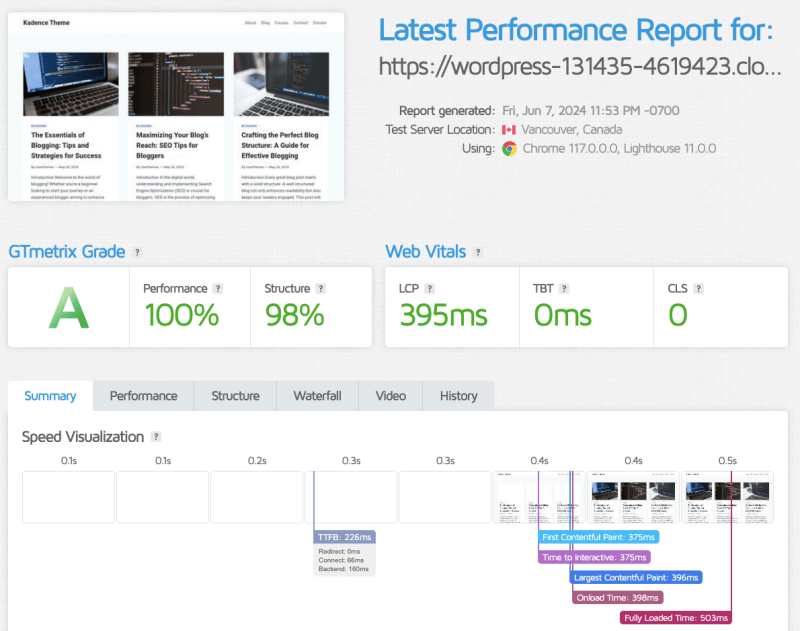The width and height of the screenshot is (800, 631).
Task: Select the Summary tab
Action: 50,396
